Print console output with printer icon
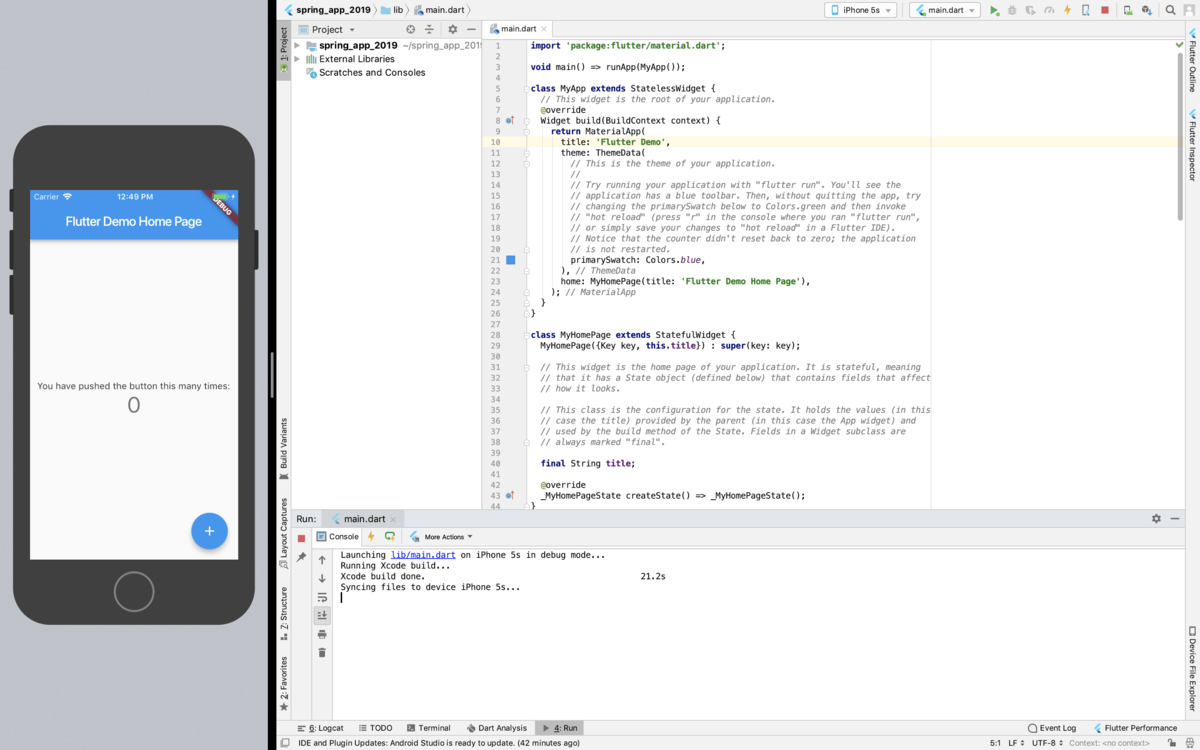Viewport: 1200px width, 750px height. click(322, 634)
